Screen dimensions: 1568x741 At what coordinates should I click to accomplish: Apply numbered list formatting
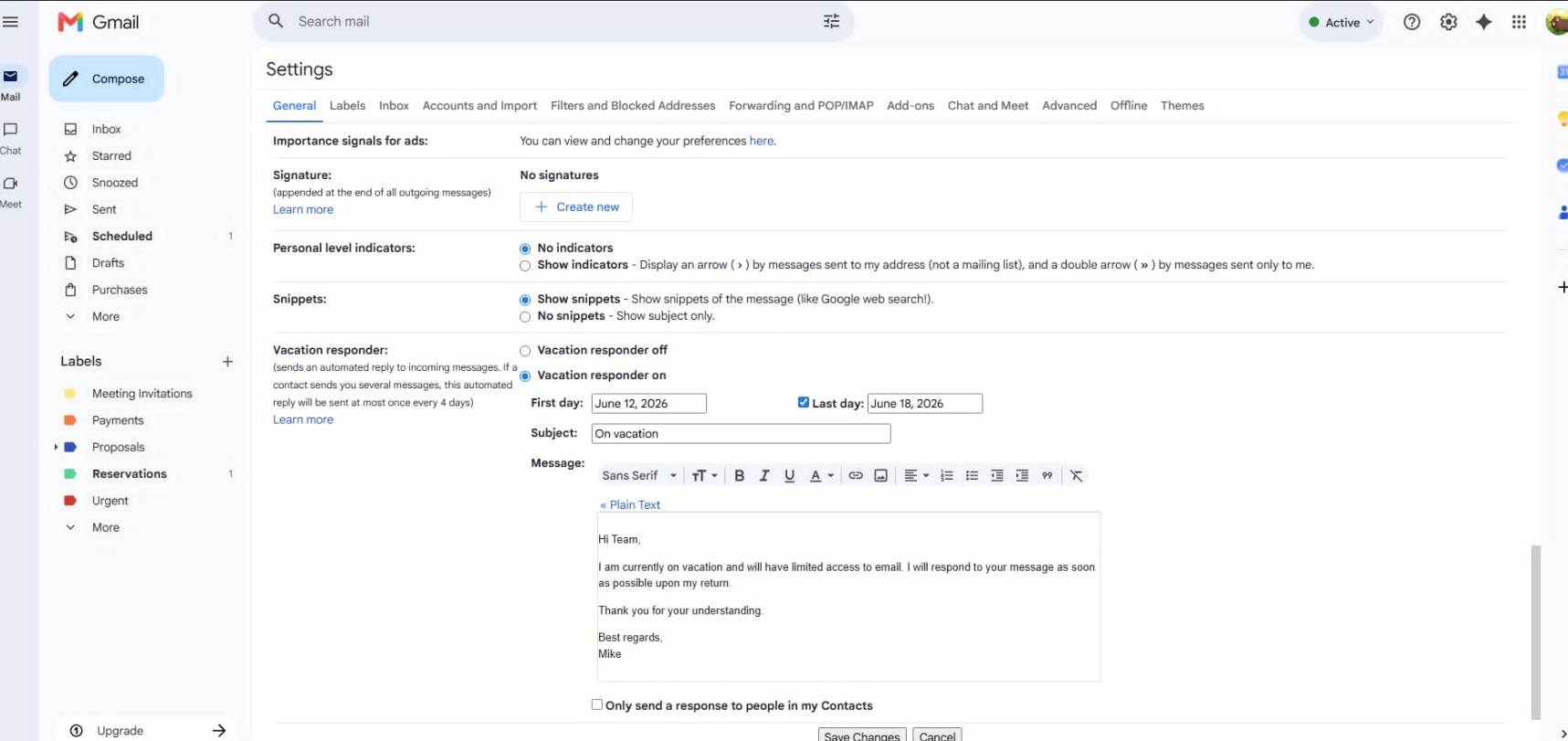pos(946,475)
